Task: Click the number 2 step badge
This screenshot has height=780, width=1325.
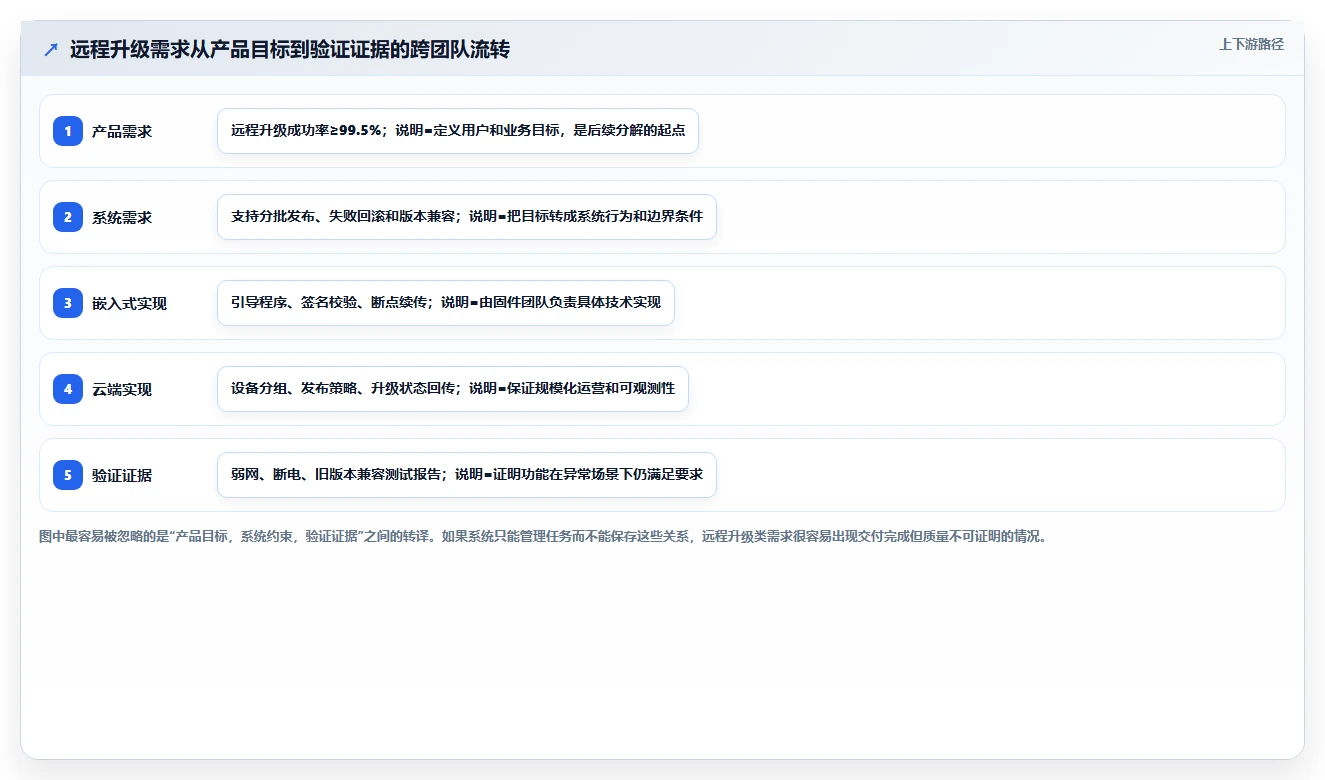Action: pyautogui.click(x=68, y=217)
